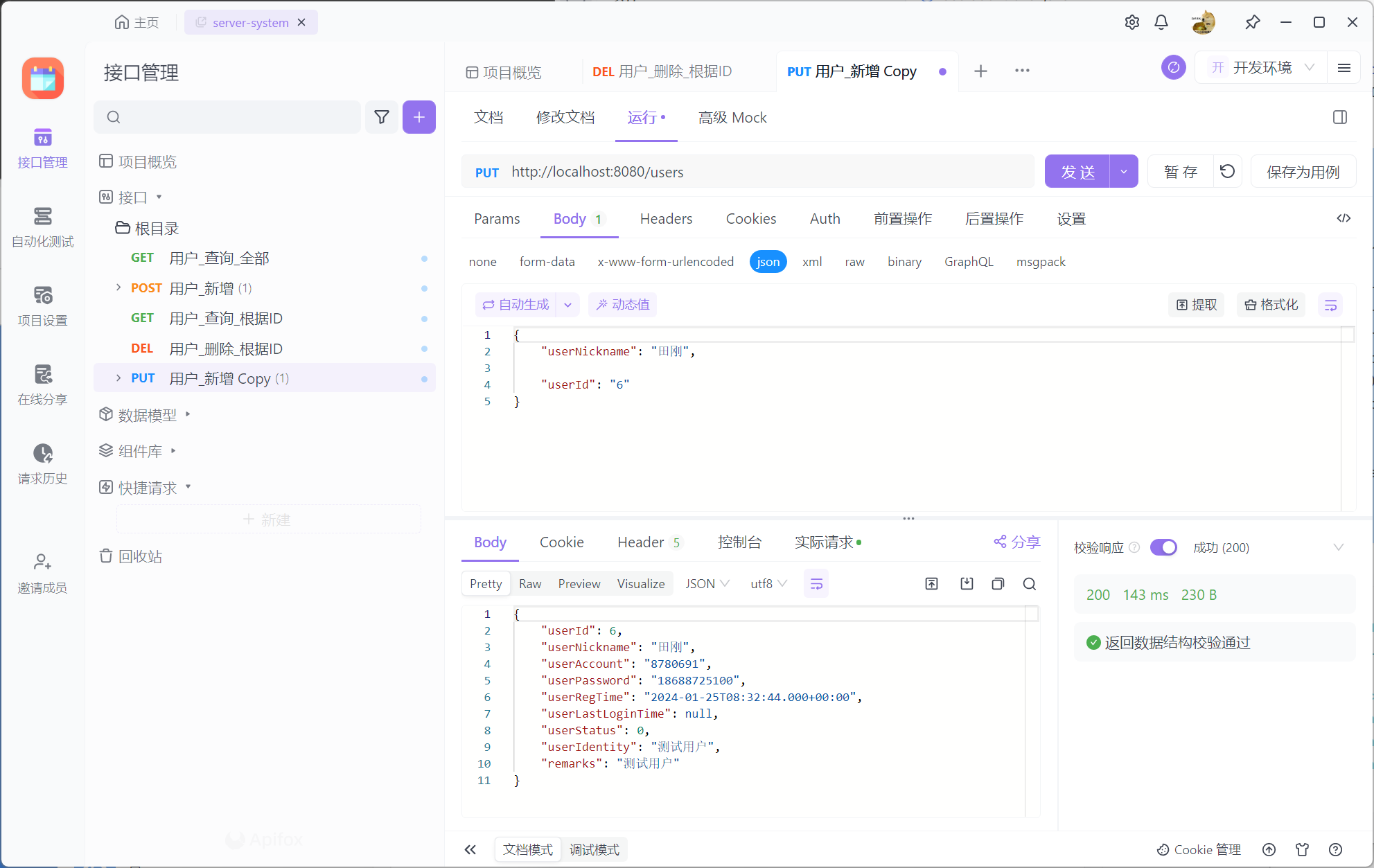Screen dimensions: 1374x868
Task: Expand the POST 用户_新增 tree item
Action: click(x=118, y=287)
